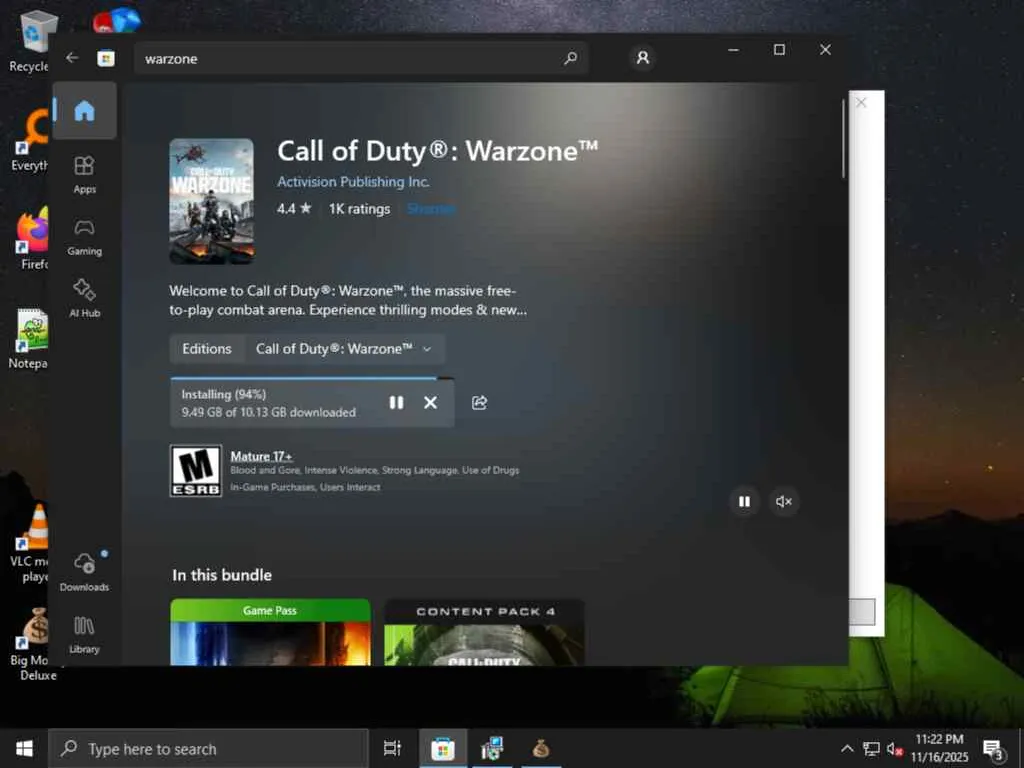This screenshot has width=1024, height=768.
Task: Click the ESRB M rating badge
Action: tap(196, 471)
